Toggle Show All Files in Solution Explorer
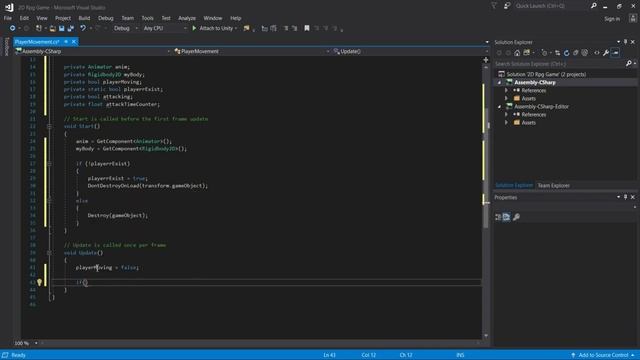Screen dimensions: 640x360 (584, 53)
